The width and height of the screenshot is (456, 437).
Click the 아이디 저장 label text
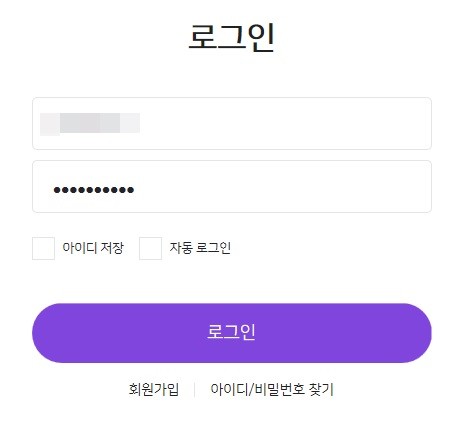coord(93,248)
